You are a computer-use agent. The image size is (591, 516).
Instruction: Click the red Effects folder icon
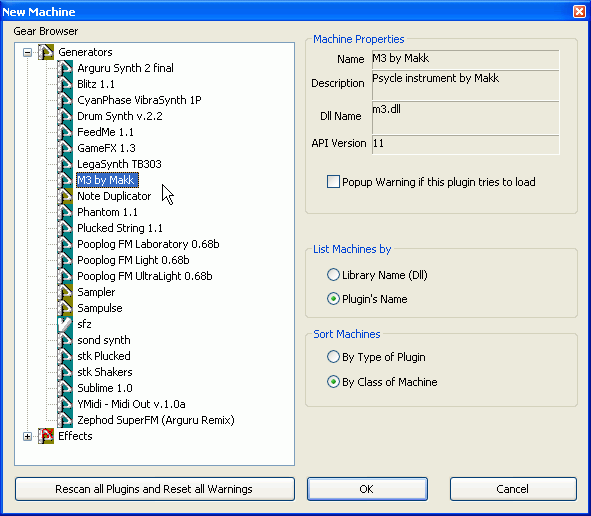(x=46, y=436)
